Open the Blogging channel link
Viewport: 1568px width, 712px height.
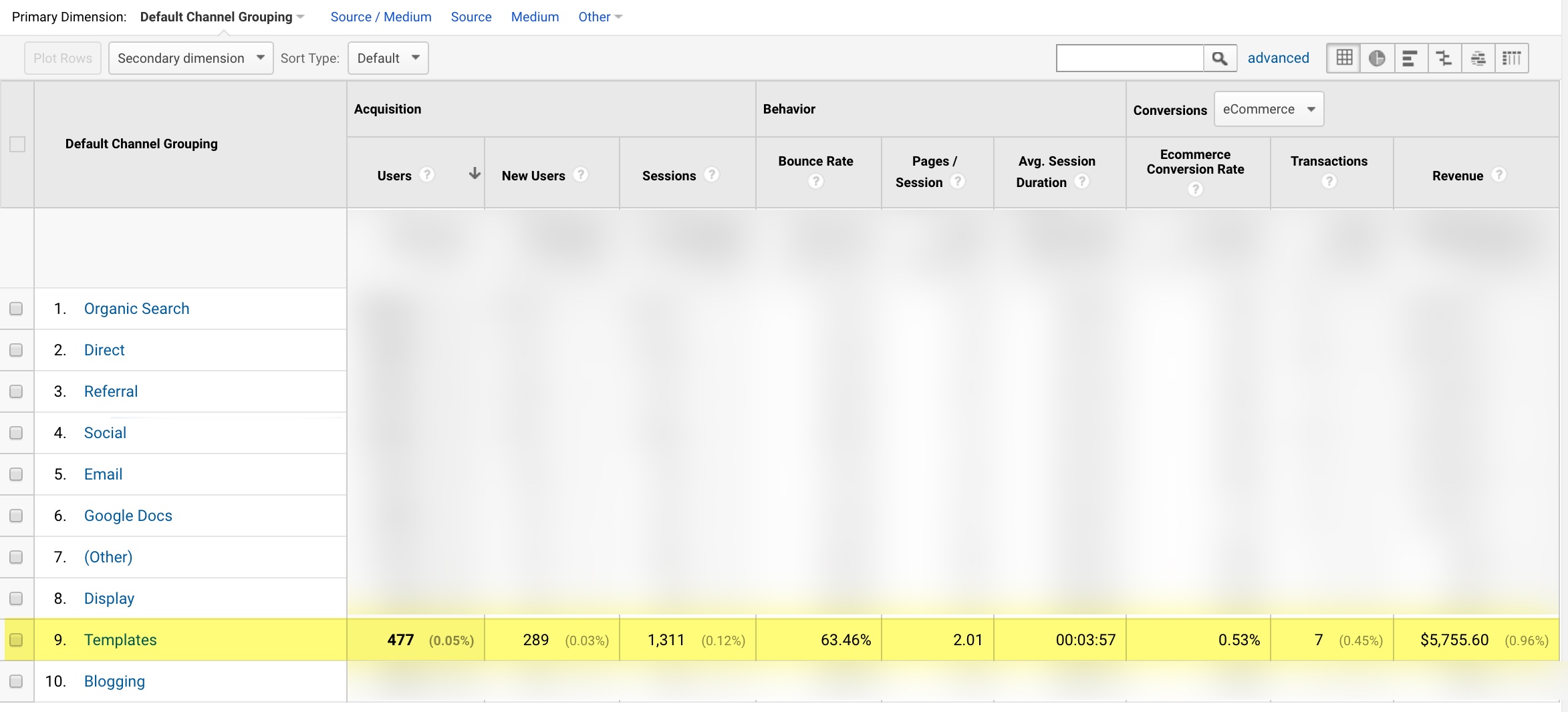[x=114, y=681]
